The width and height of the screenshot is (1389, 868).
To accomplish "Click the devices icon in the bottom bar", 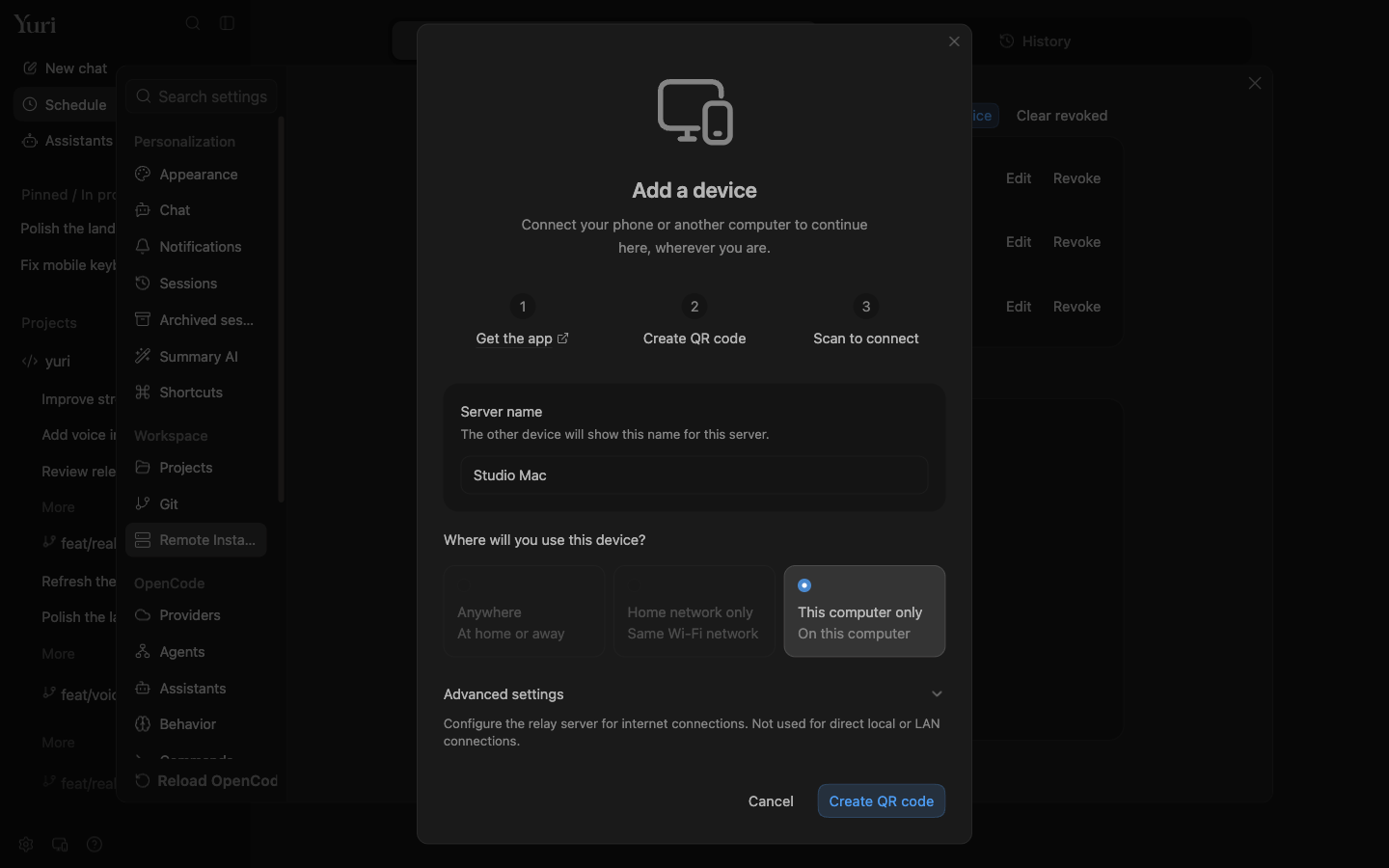I will point(60,845).
